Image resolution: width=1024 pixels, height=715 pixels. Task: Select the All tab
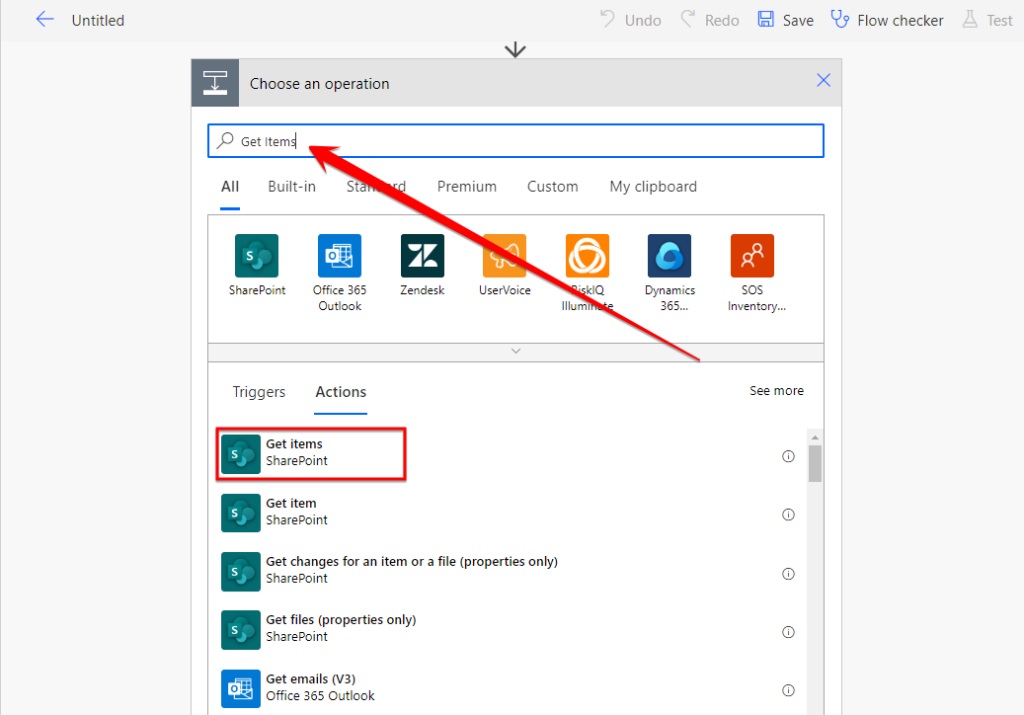(x=230, y=187)
